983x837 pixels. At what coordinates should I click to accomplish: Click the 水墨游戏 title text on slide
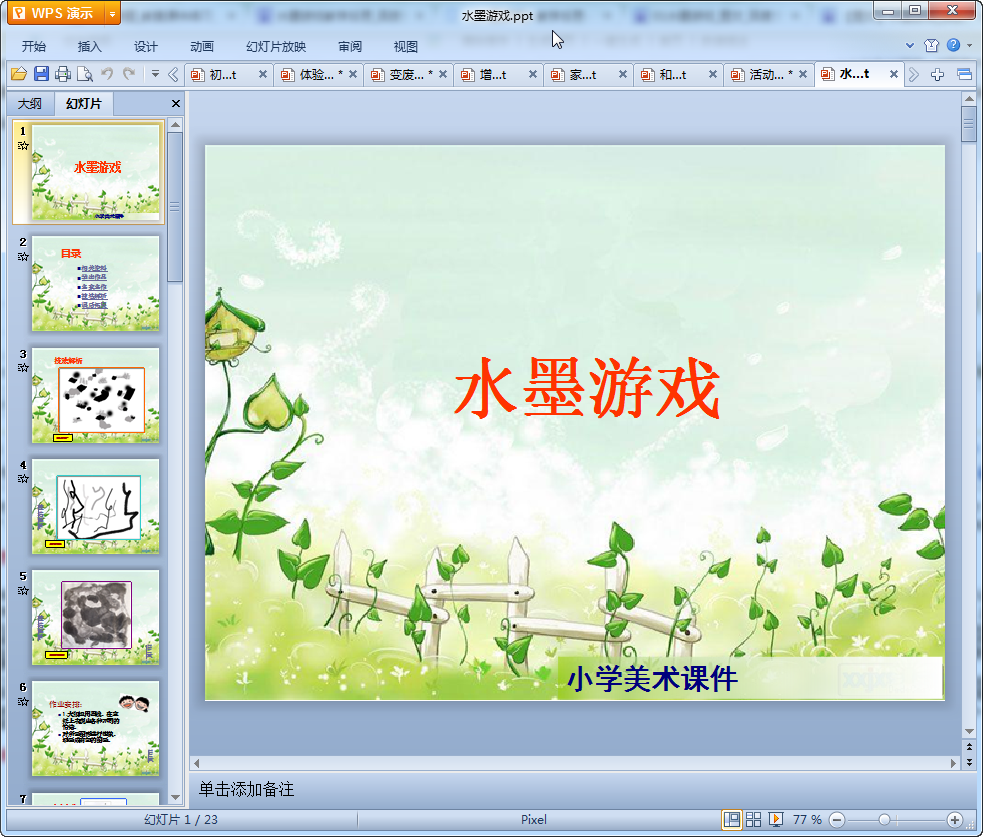pos(587,387)
